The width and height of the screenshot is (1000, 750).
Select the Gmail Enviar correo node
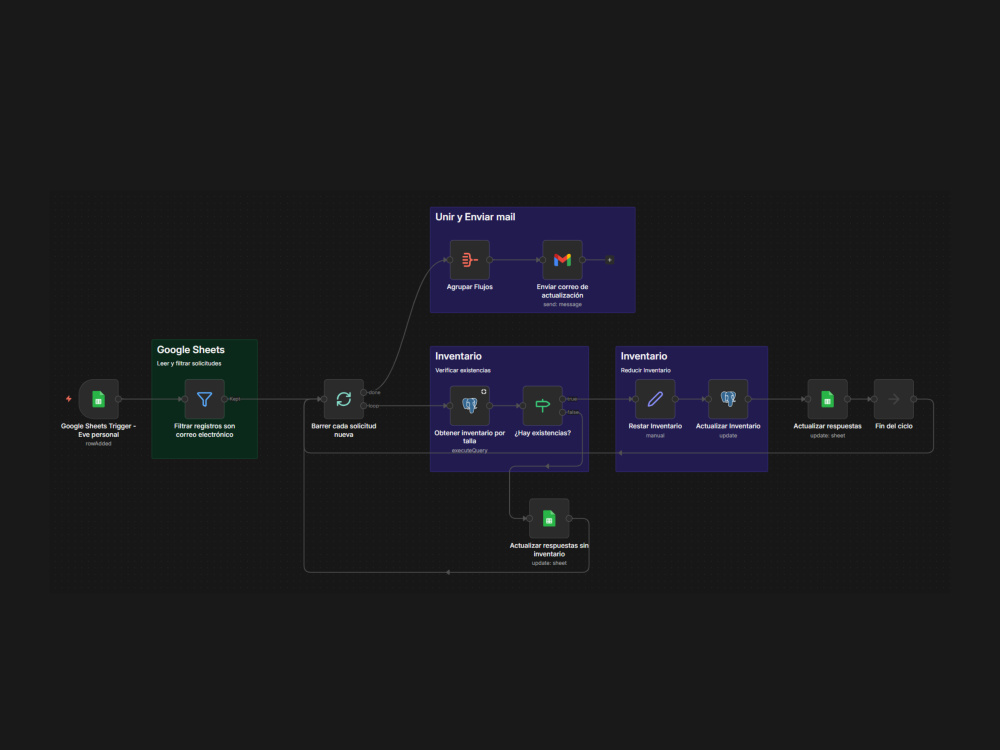[x=562, y=260]
